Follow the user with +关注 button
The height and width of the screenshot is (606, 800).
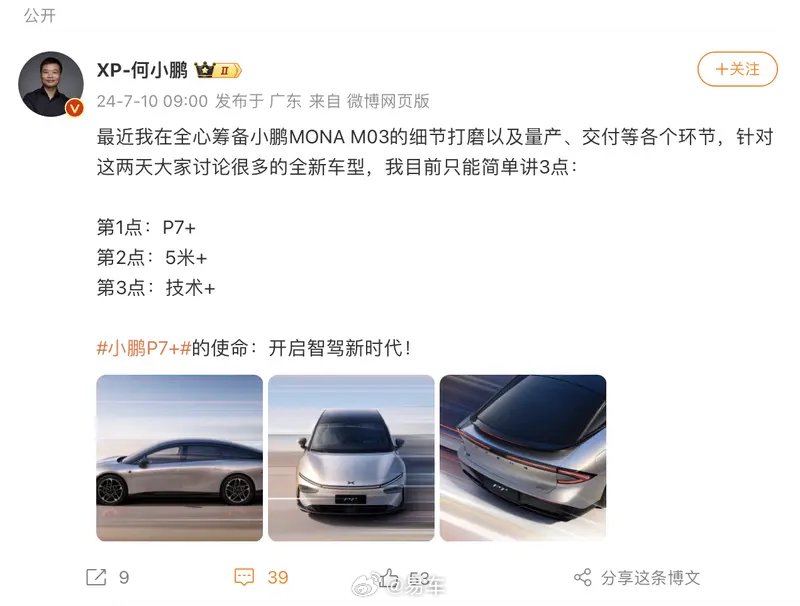pyautogui.click(x=736, y=69)
